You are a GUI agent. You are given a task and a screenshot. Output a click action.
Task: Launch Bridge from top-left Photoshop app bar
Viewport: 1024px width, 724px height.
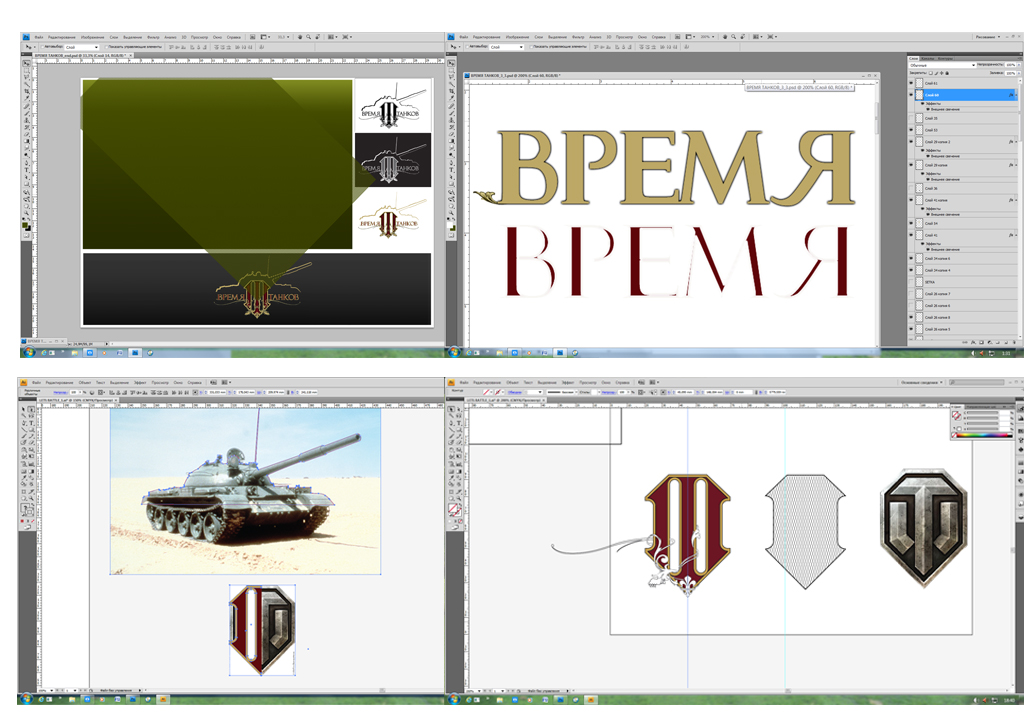252,37
